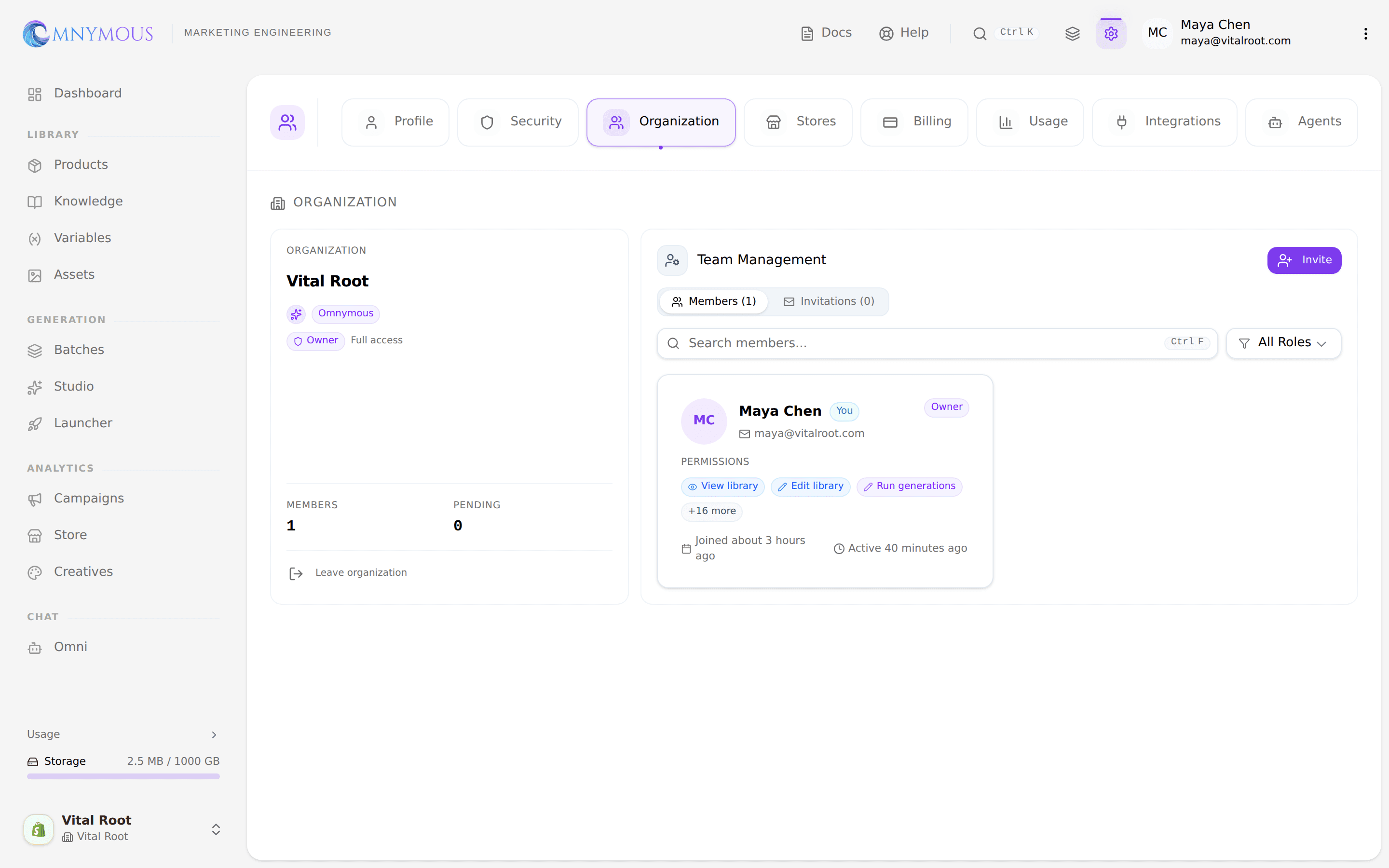The height and width of the screenshot is (868, 1389).
Task: Click the Invite button
Action: (x=1304, y=260)
